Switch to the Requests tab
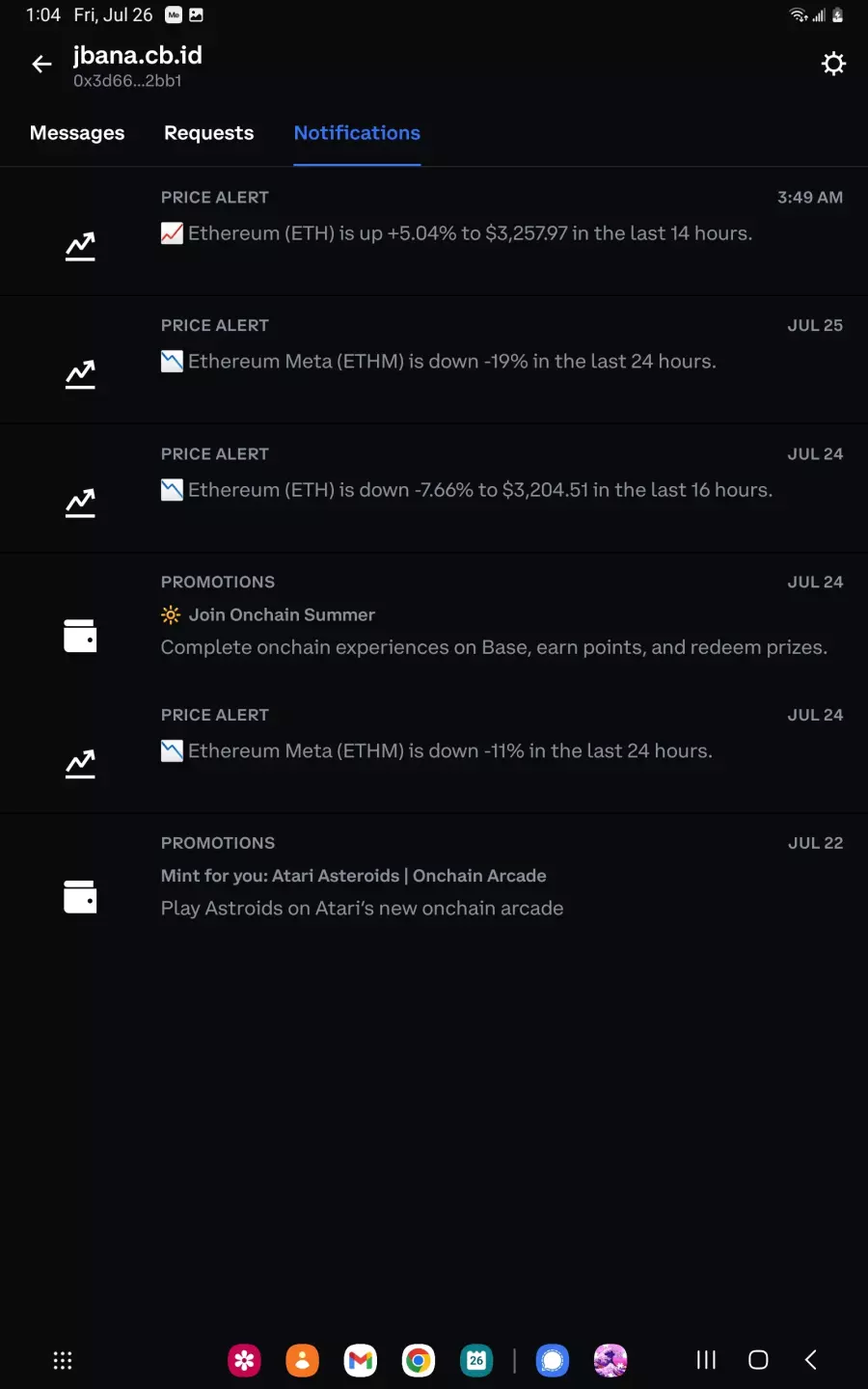Image resolution: width=868 pixels, height=1389 pixels. 209,133
